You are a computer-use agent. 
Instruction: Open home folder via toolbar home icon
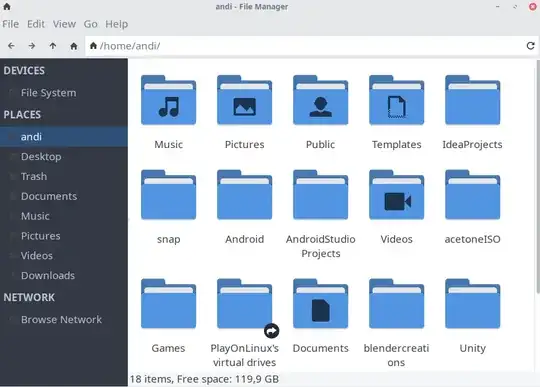pyautogui.click(x=74, y=46)
